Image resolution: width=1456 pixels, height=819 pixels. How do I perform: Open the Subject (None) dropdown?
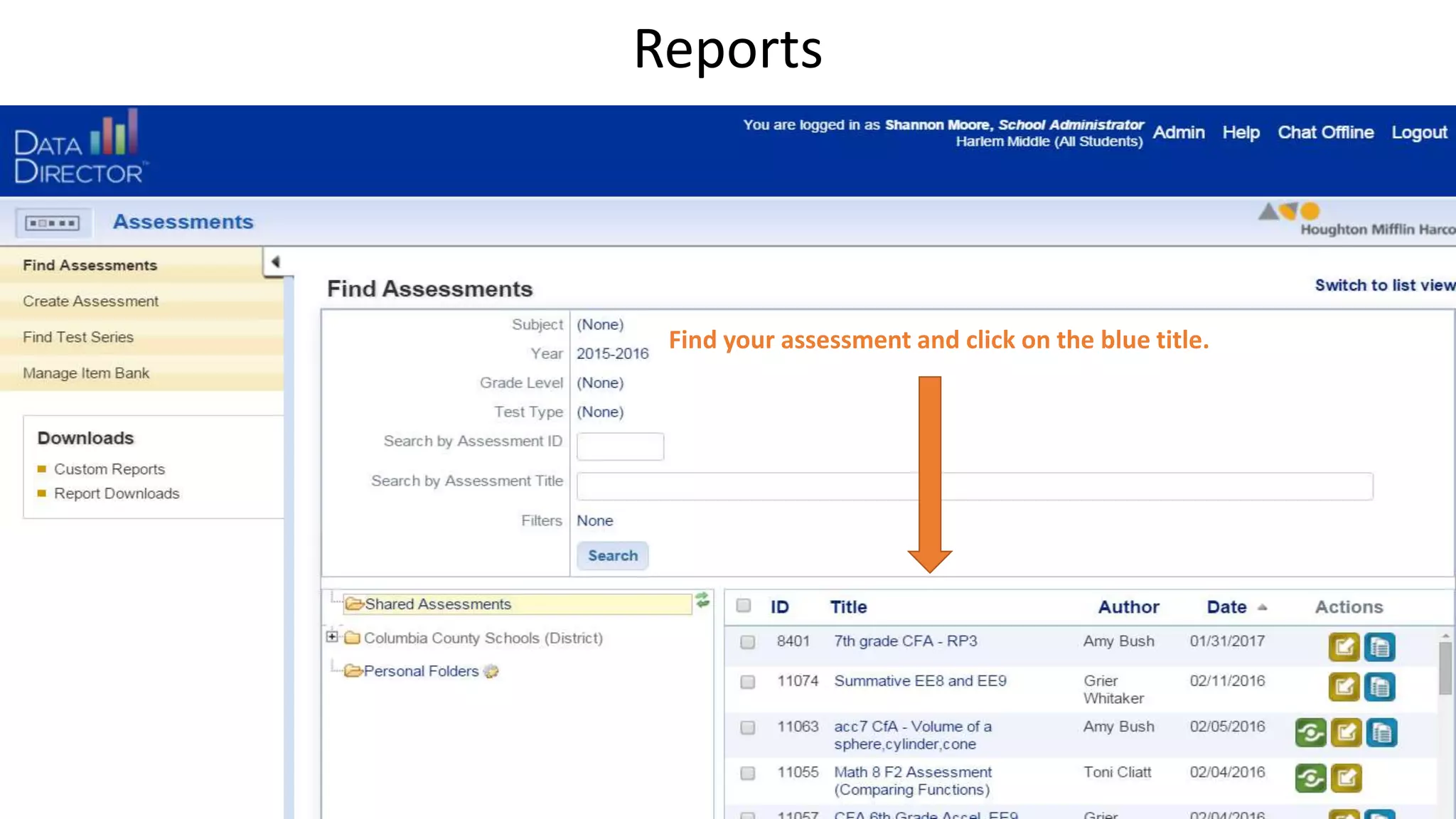point(600,325)
